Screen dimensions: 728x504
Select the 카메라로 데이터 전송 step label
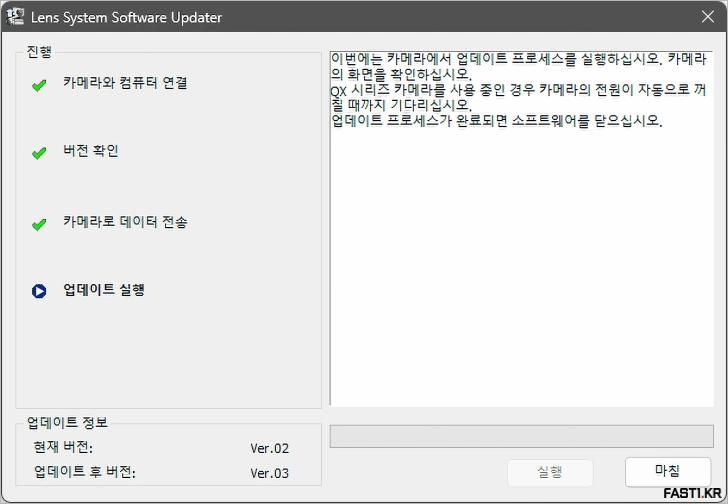coord(125,222)
